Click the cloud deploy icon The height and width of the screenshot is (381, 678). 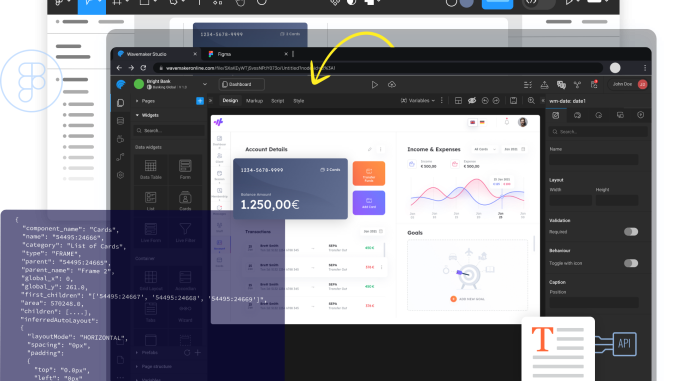[392, 85]
